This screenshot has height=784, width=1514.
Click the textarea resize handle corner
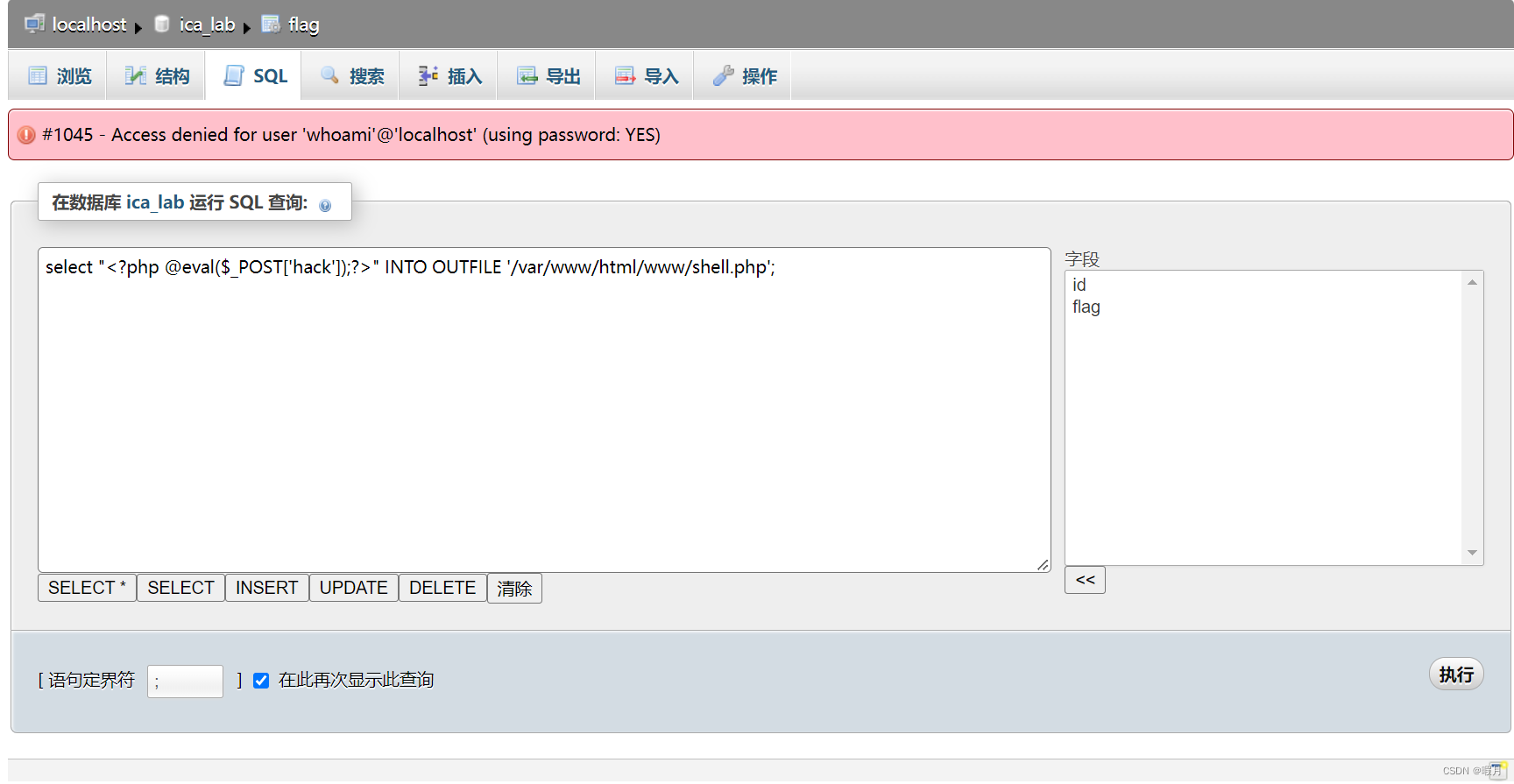click(x=1043, y=565)
